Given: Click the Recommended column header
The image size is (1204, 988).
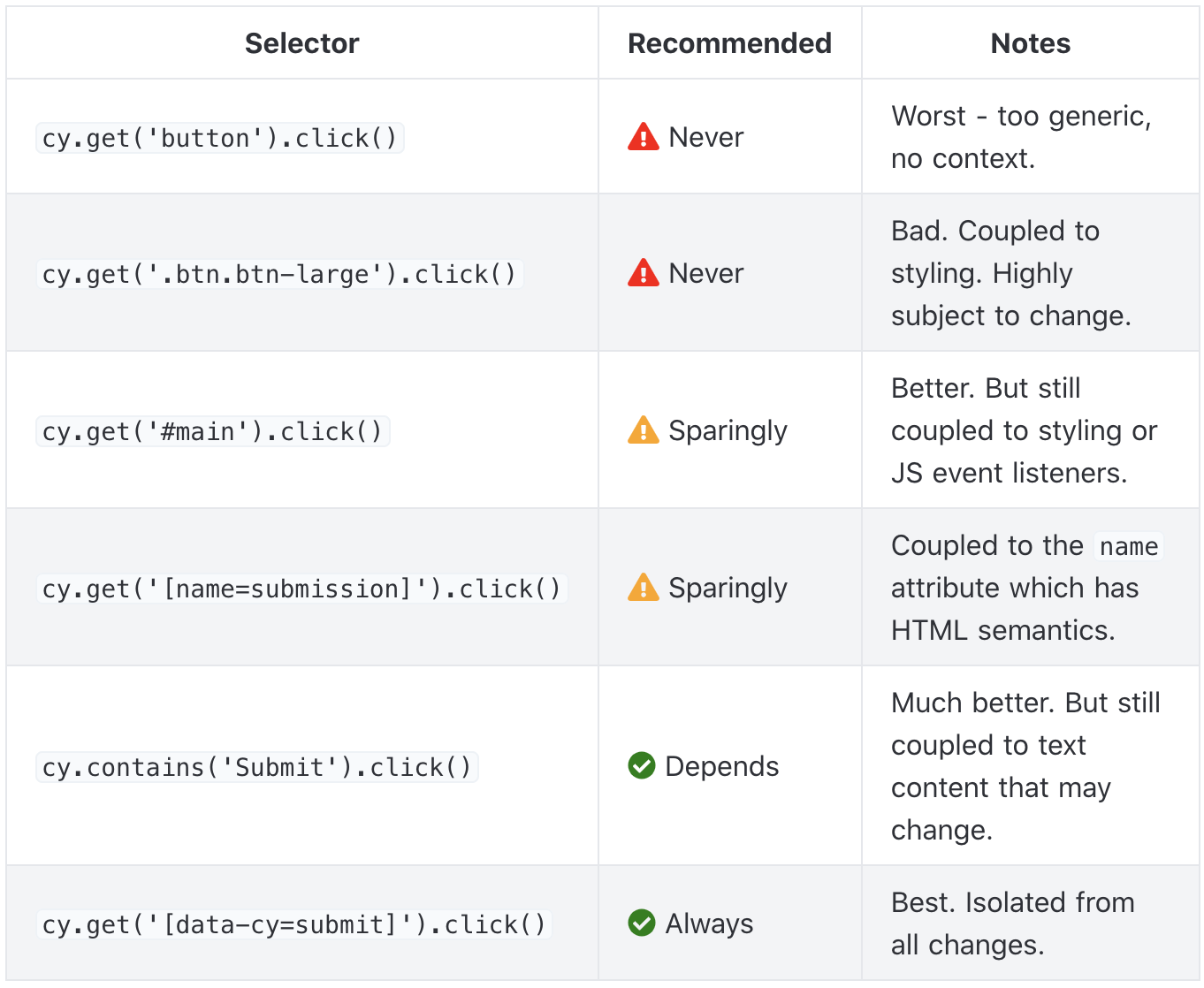Looking at the screenshot, I should (729, 43).
